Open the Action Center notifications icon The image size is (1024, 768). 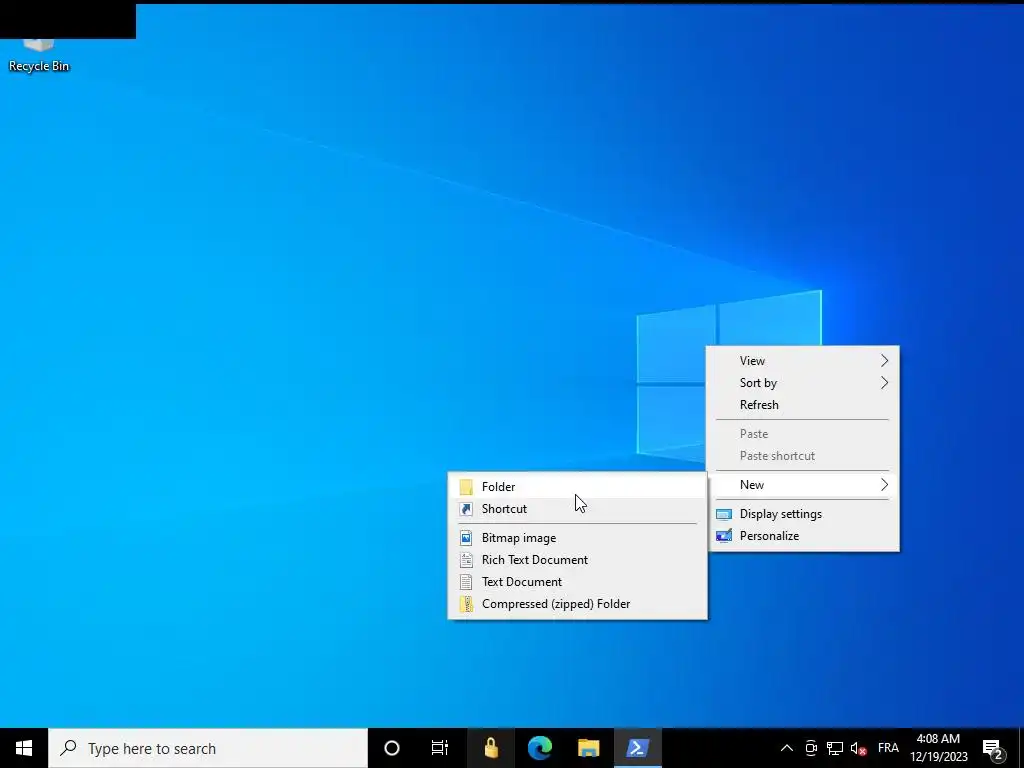tap(993, 748)
